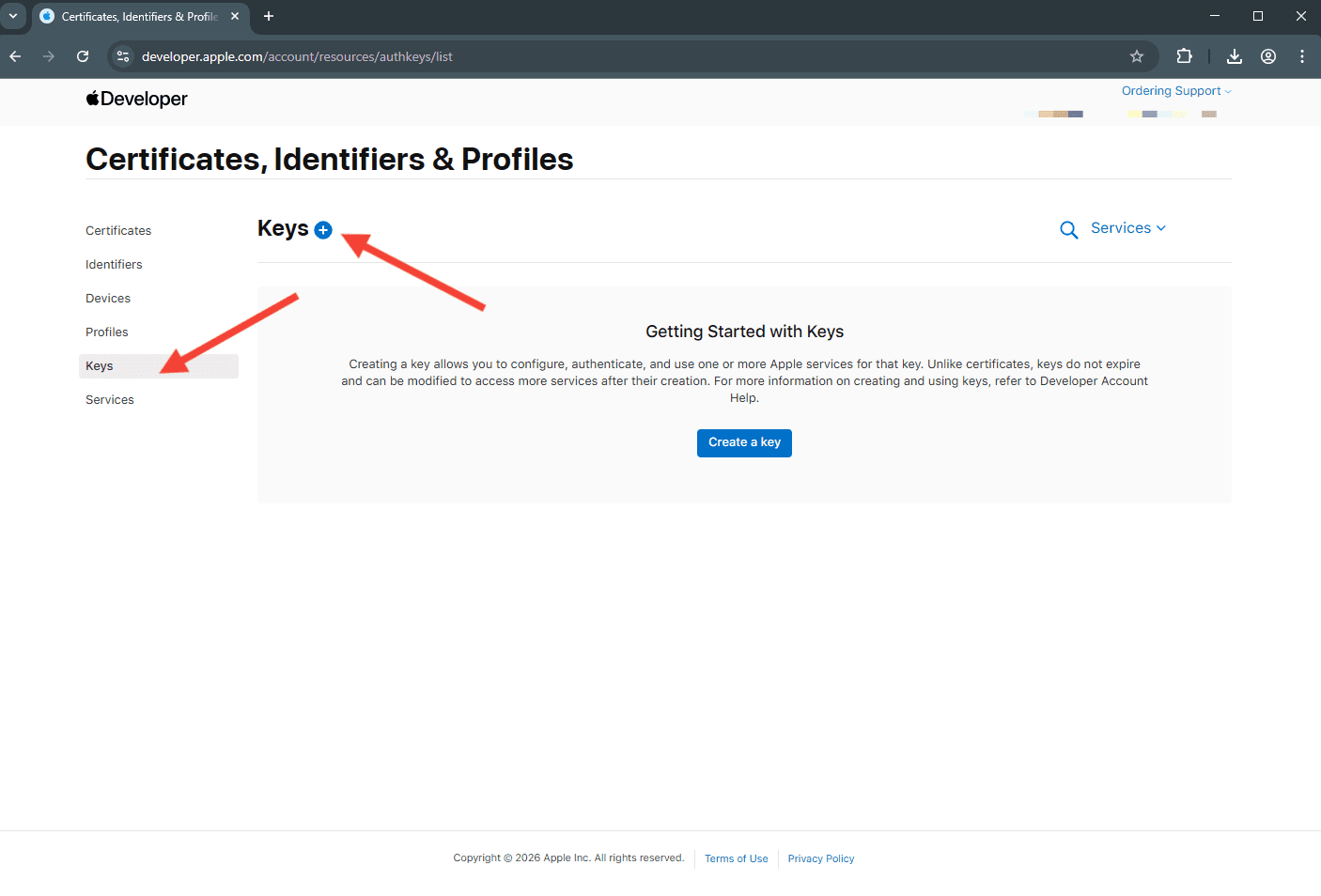1321x896 pixels.
Task: Open the browser extensions puzzle icon
Action: tap(1185, 56)
